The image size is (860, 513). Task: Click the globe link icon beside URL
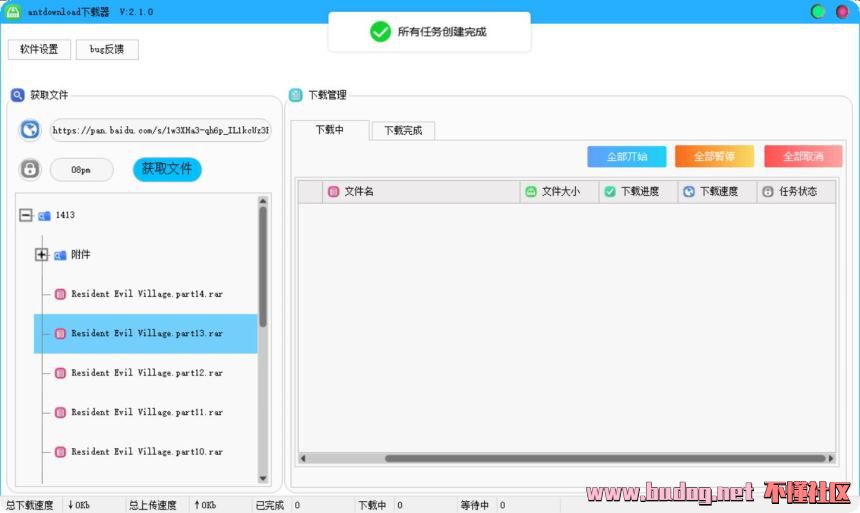click(30, 131)
